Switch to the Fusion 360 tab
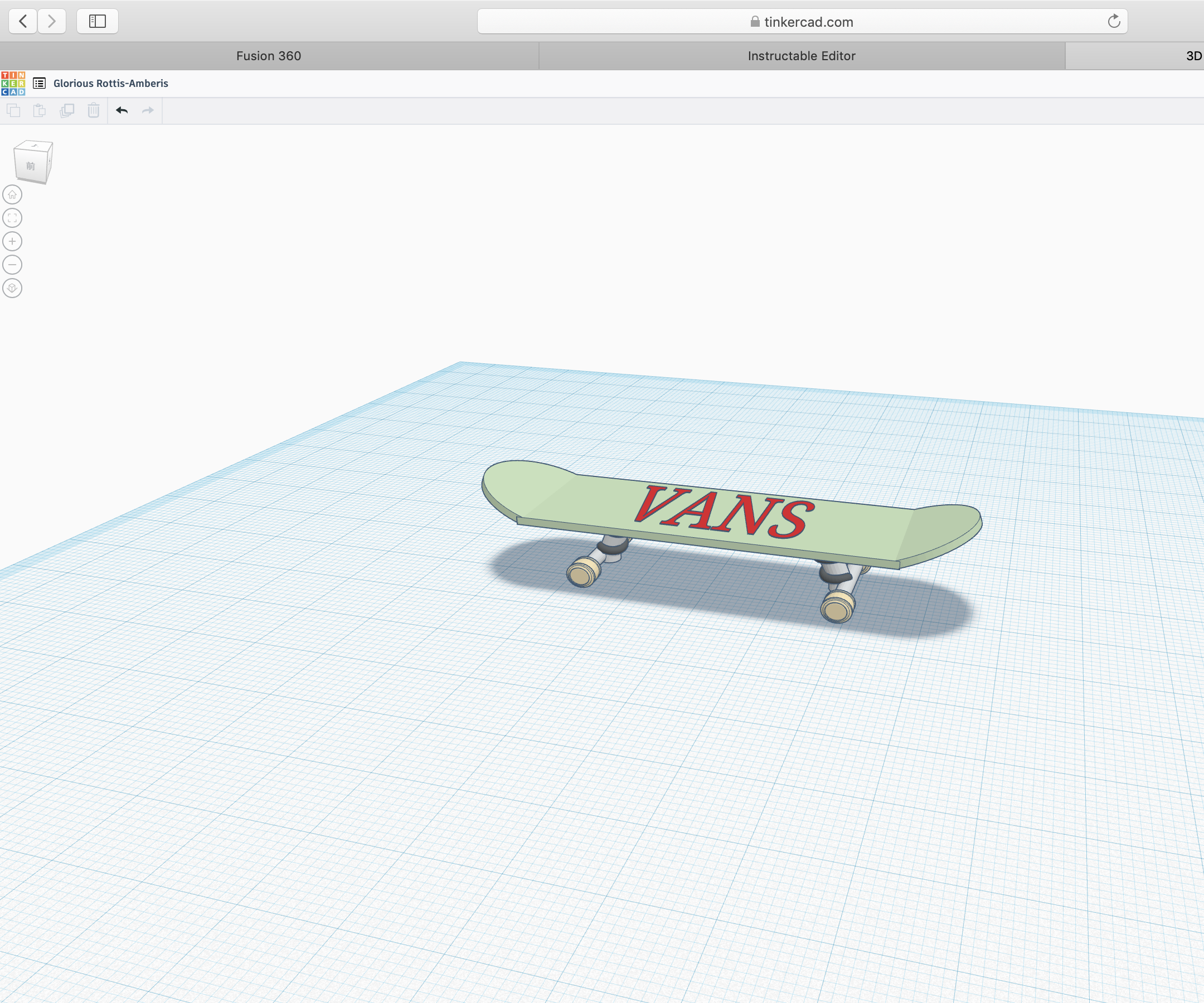The image size is (1204, 1003). (268, 56)
